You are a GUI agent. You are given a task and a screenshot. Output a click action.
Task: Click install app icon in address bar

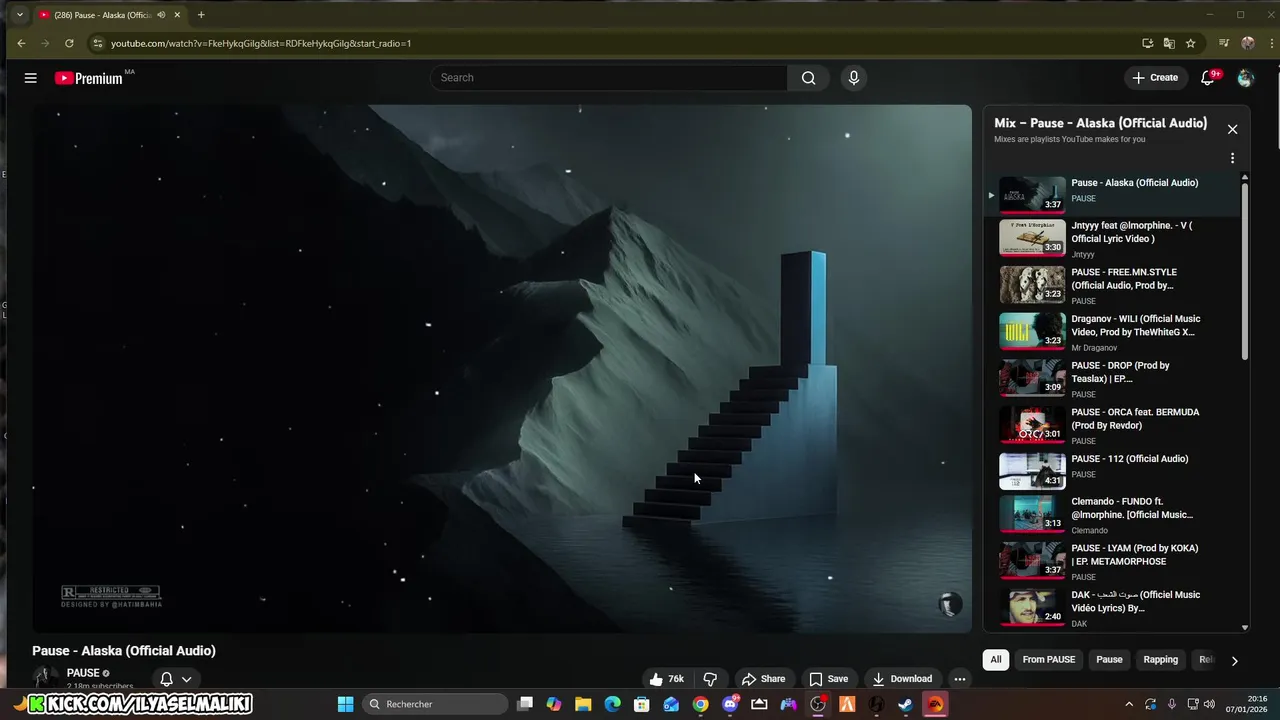1148,43
